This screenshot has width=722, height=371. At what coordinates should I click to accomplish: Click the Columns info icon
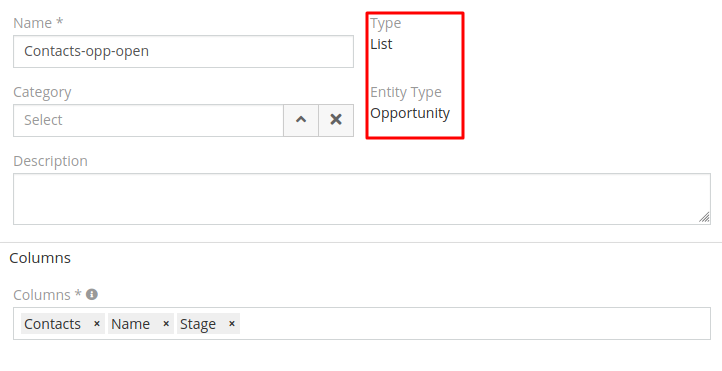coord(92,294)
